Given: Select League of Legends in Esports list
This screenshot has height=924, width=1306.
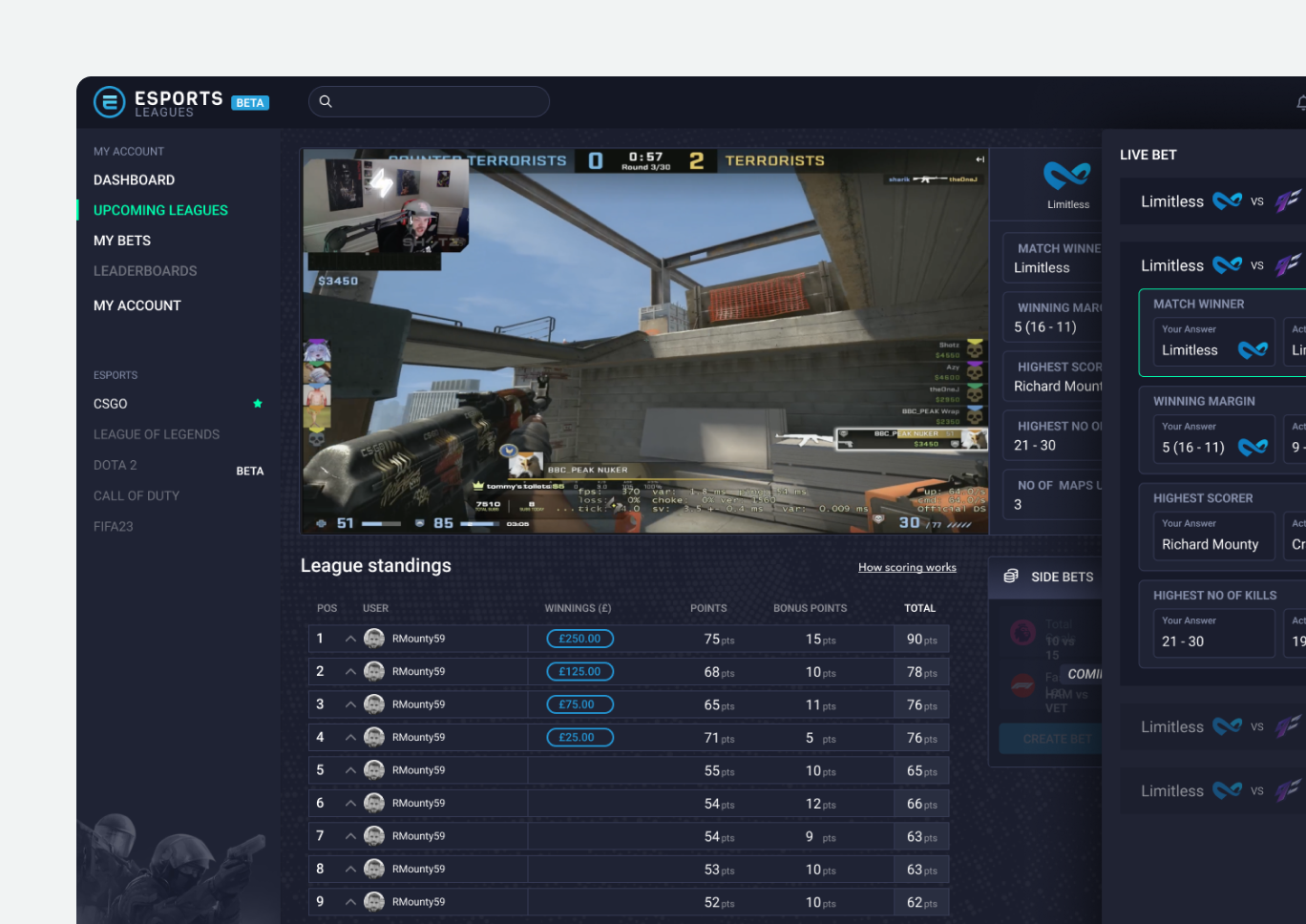Looking at the screenshot, I should click(157, 434).
